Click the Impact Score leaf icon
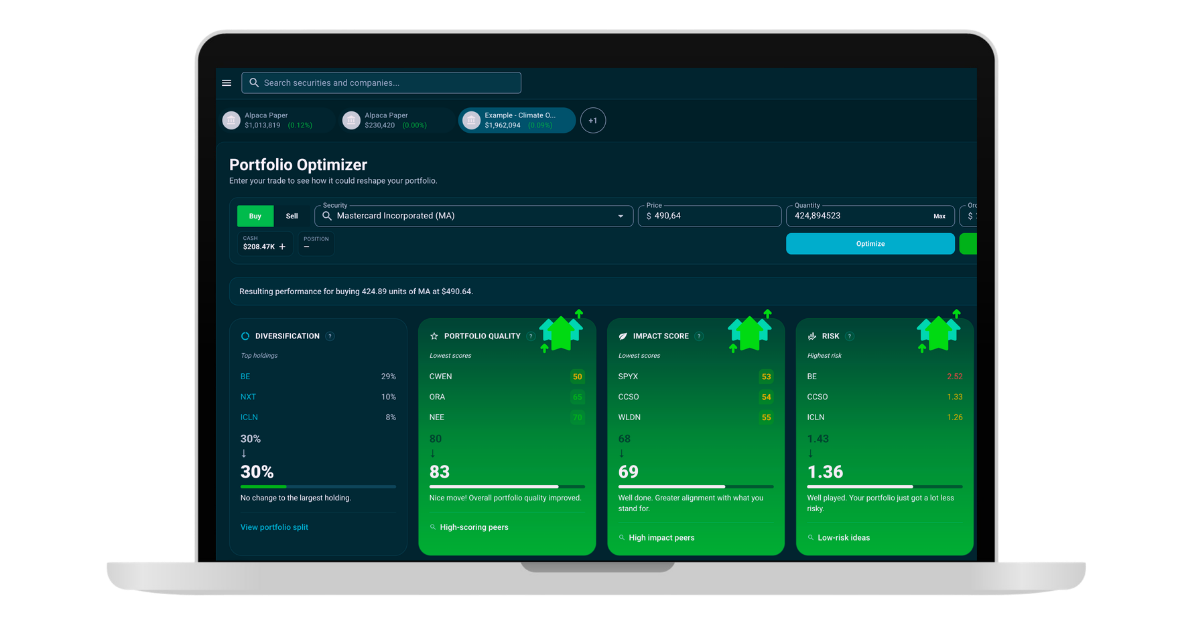Image resolution: width=1200 pixels, height=630 pixels. coord(623,336)
